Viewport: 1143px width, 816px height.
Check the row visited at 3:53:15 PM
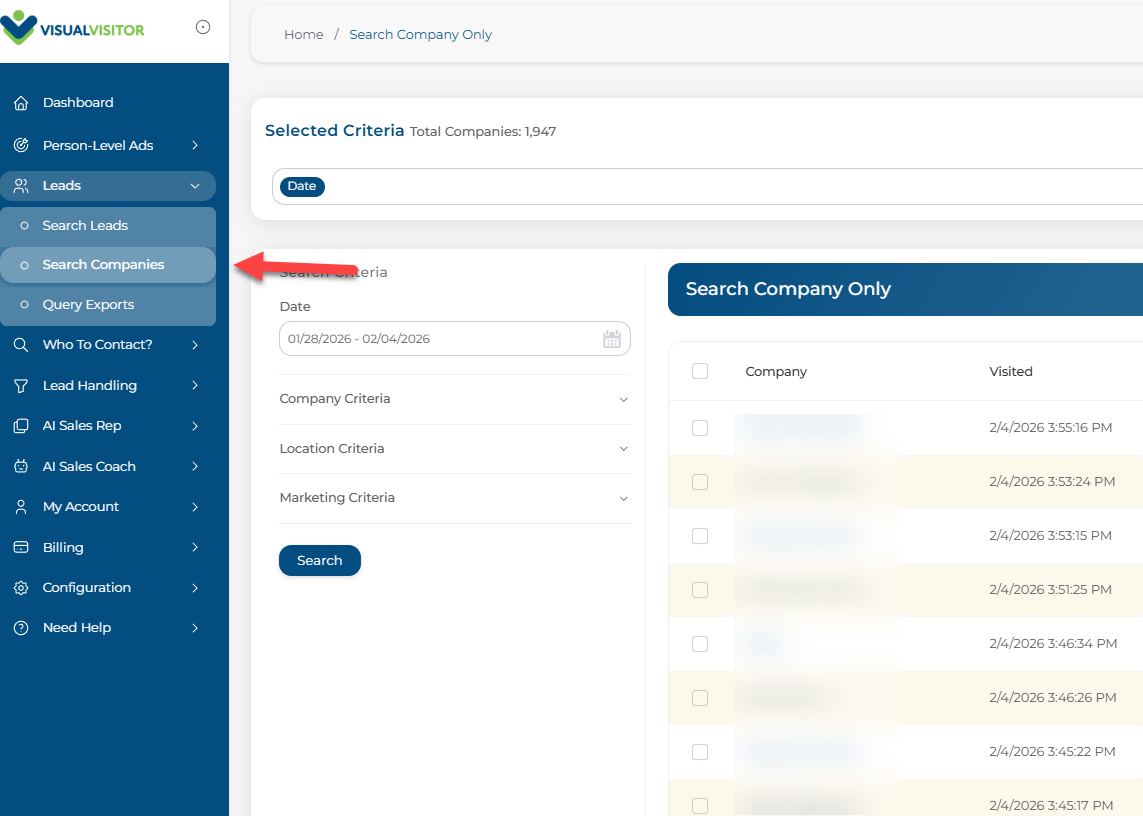click(x=700, y=536)
